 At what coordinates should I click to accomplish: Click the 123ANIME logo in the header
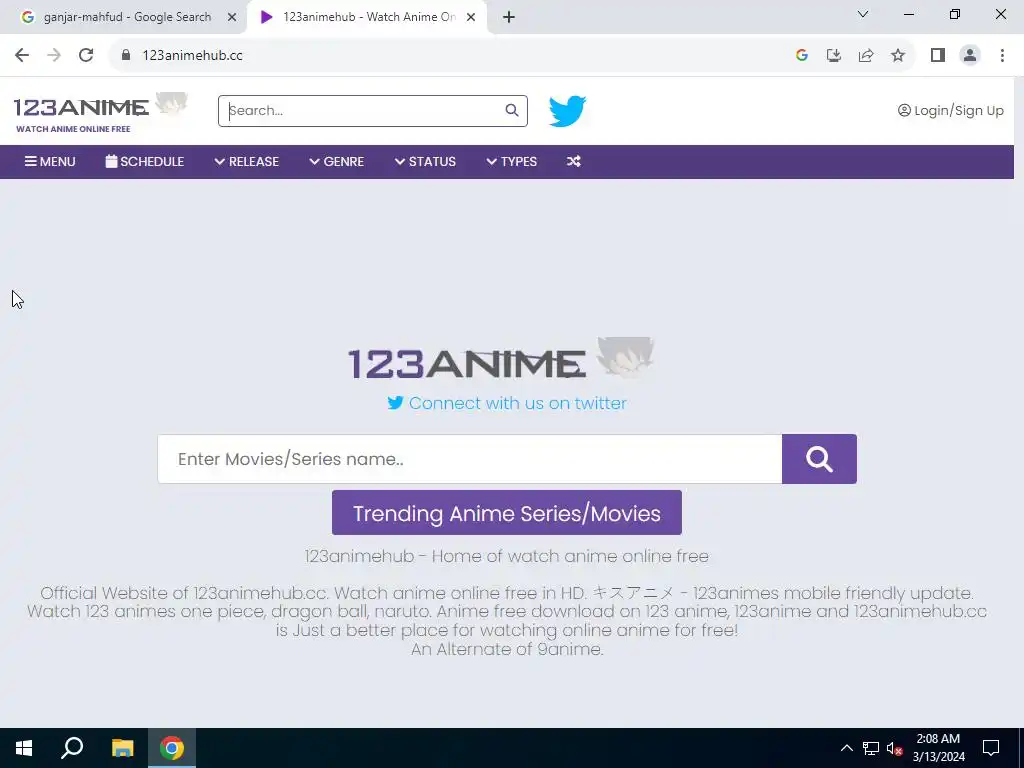[100, 112]
